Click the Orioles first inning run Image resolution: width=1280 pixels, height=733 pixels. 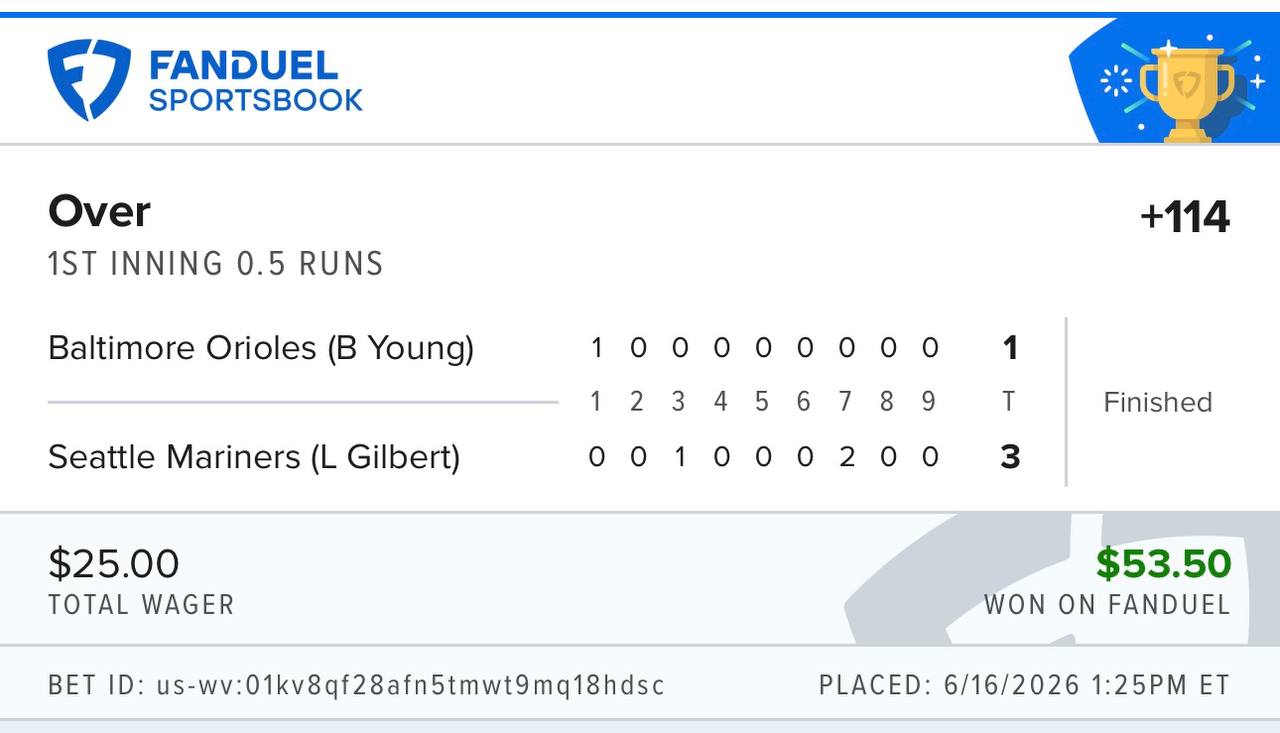(596, 348)
